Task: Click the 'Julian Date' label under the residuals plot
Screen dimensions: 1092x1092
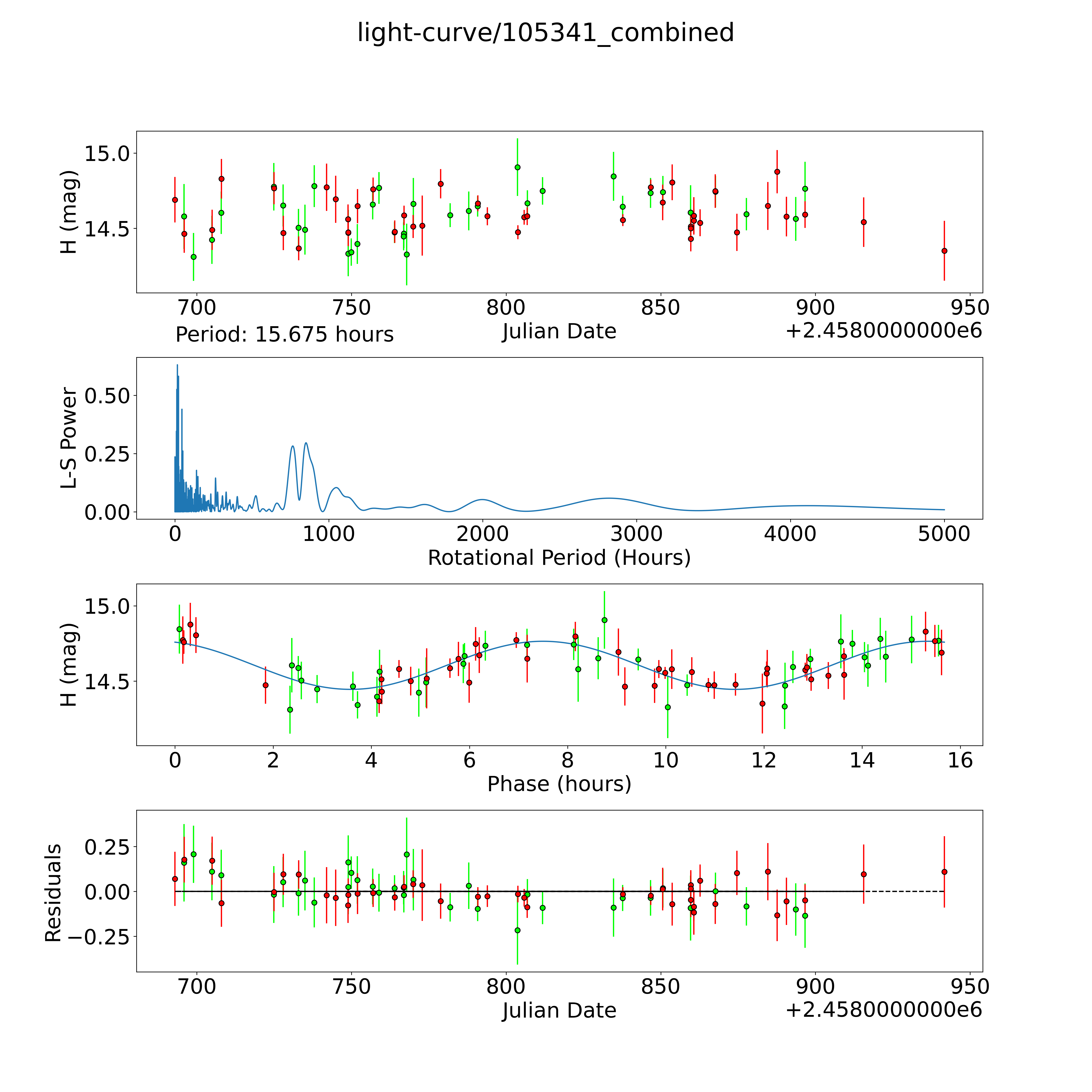Action: [x=559, y=1010]
